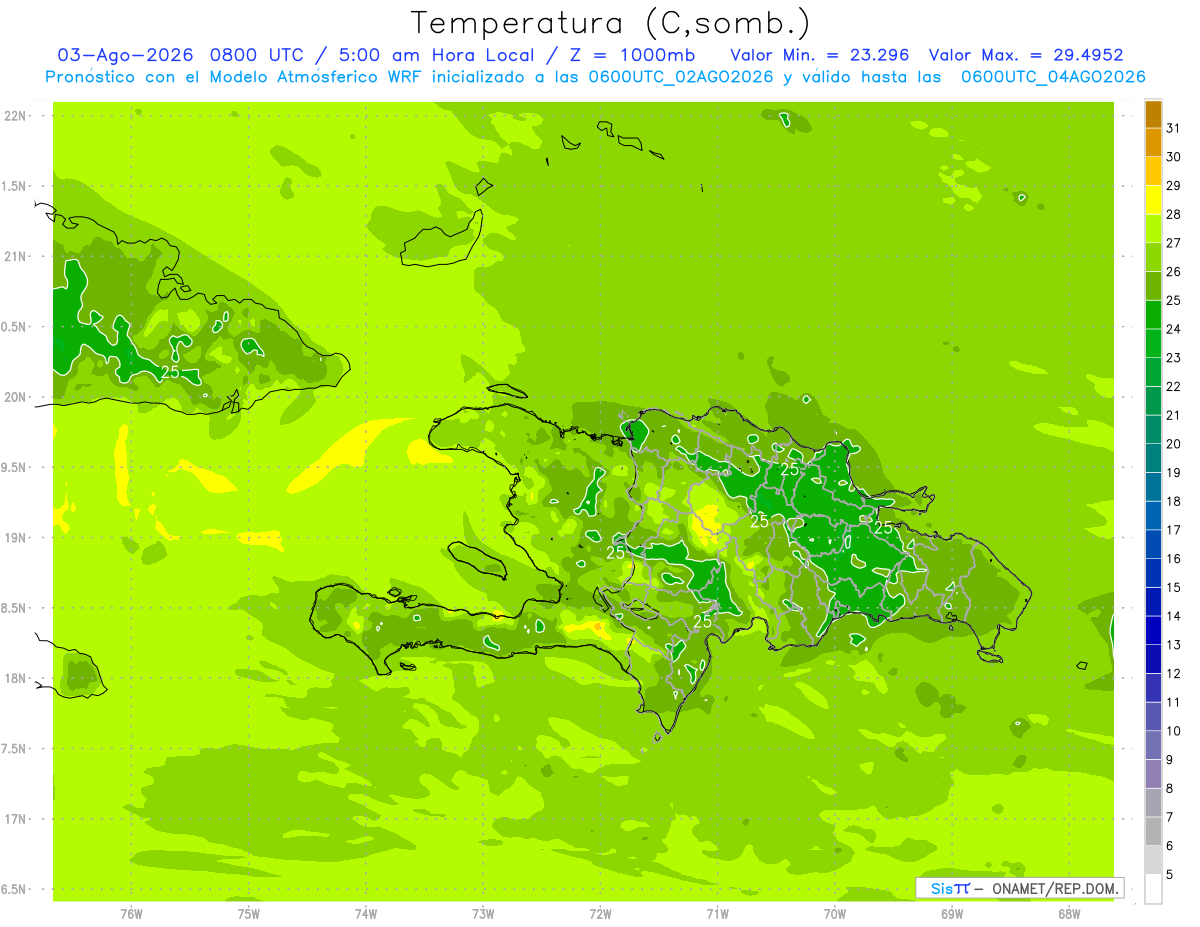The width and height of the screenshot is (1200, 927).
Task: Click the "9.5N" latitude axis label
Action: (x=14, y=467)
